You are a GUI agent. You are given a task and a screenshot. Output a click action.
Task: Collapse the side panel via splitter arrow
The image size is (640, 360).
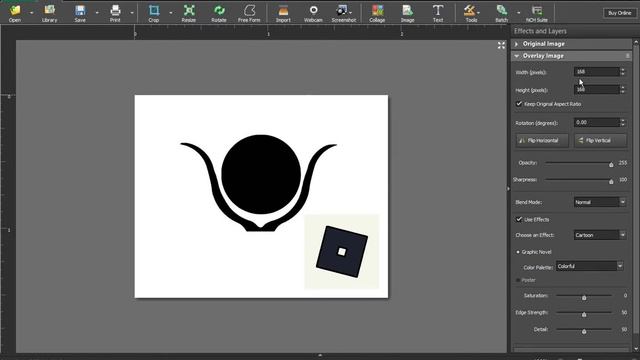tap(508, 189)
